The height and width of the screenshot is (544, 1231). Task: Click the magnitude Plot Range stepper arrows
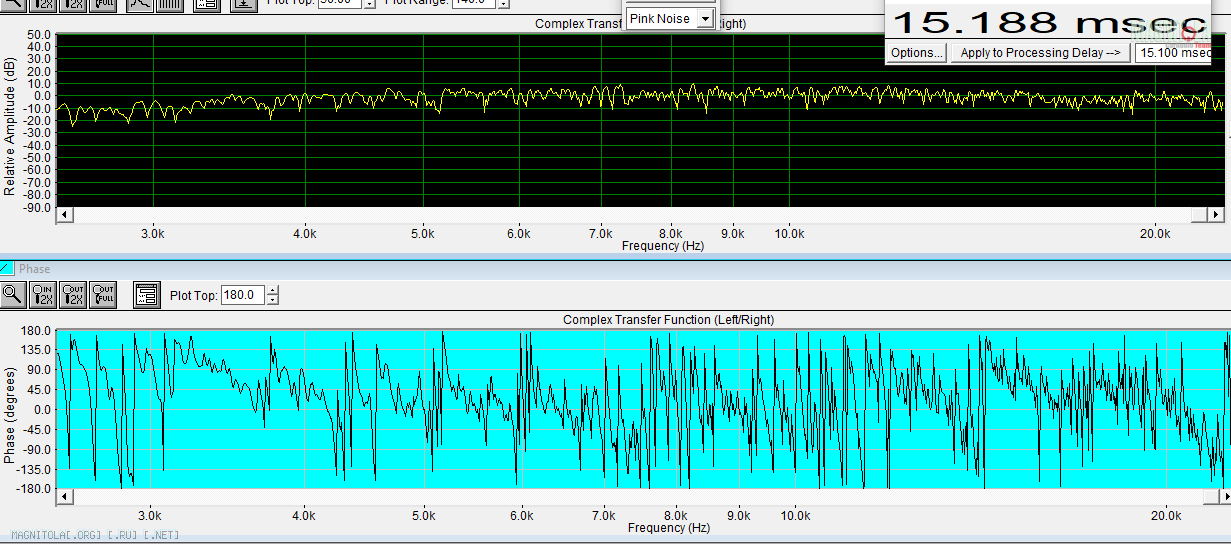point(503,3)
